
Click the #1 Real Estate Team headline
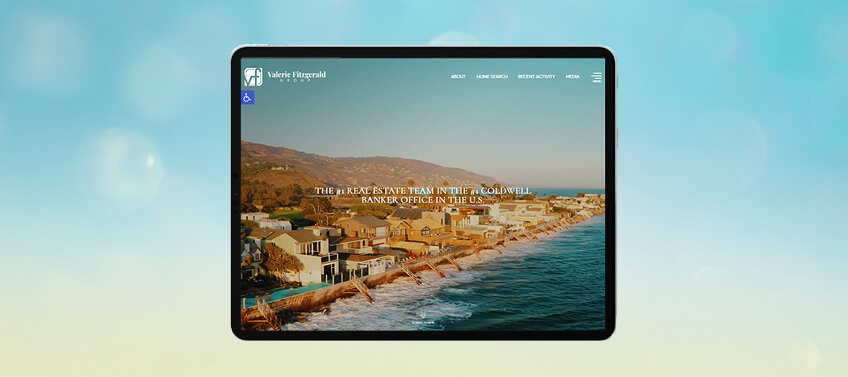[422, 195]
